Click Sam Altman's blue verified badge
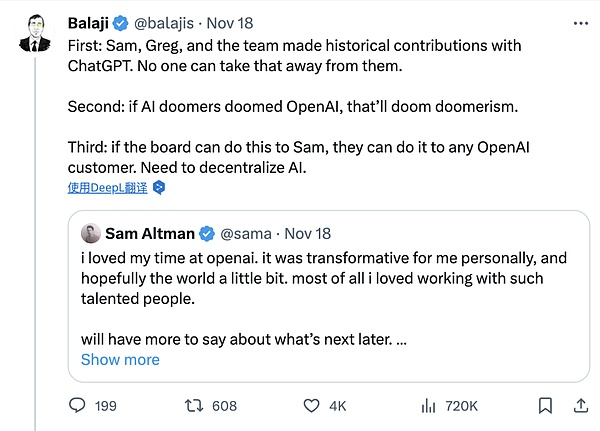600x431 pixels. (206, 234)
